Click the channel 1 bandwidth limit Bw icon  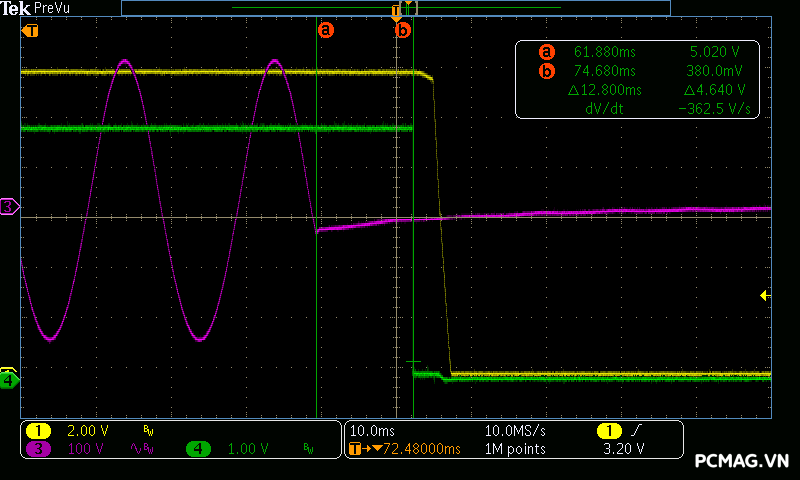tap(148, 432)
